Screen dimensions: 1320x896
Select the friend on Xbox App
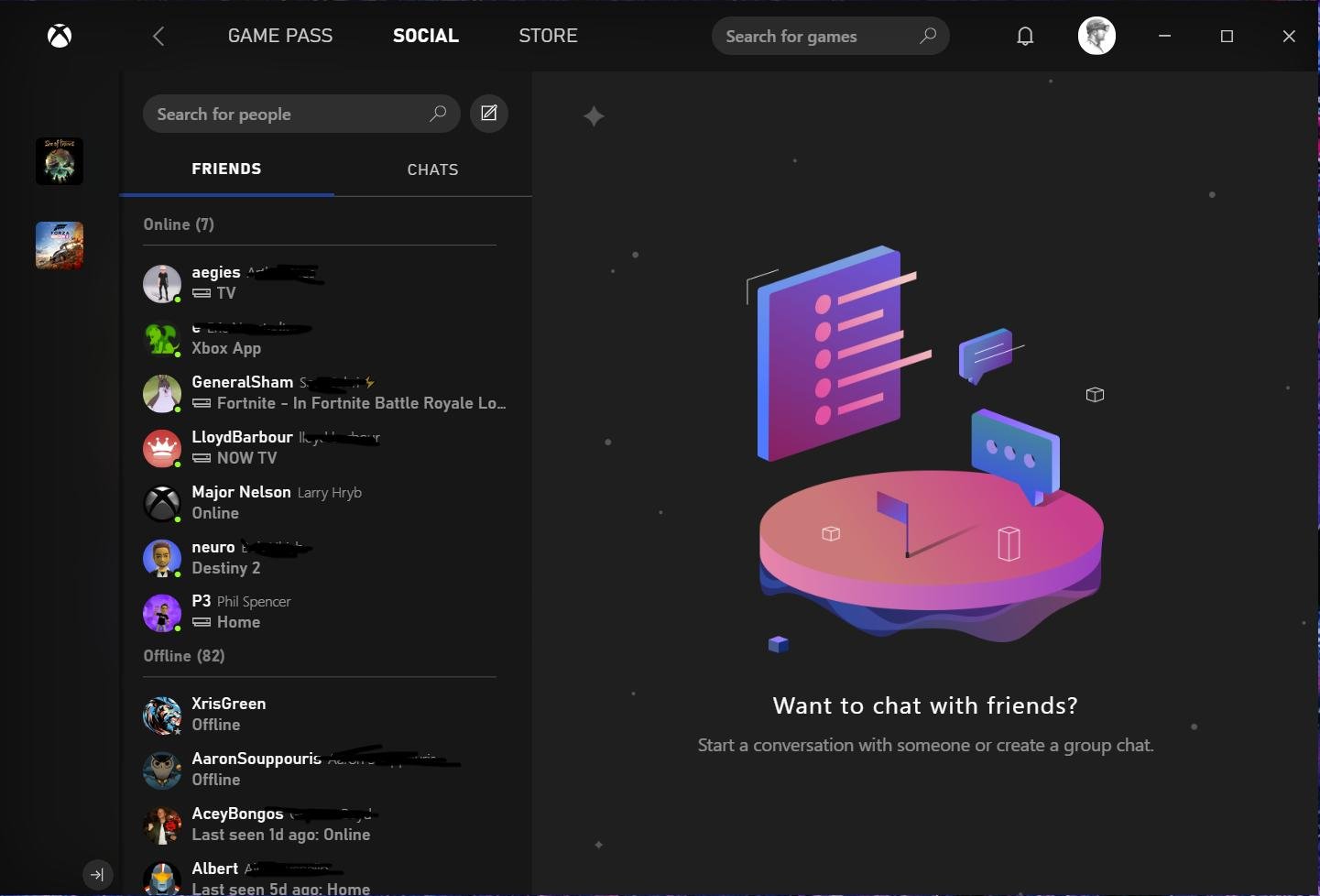(x=325, y=338)
